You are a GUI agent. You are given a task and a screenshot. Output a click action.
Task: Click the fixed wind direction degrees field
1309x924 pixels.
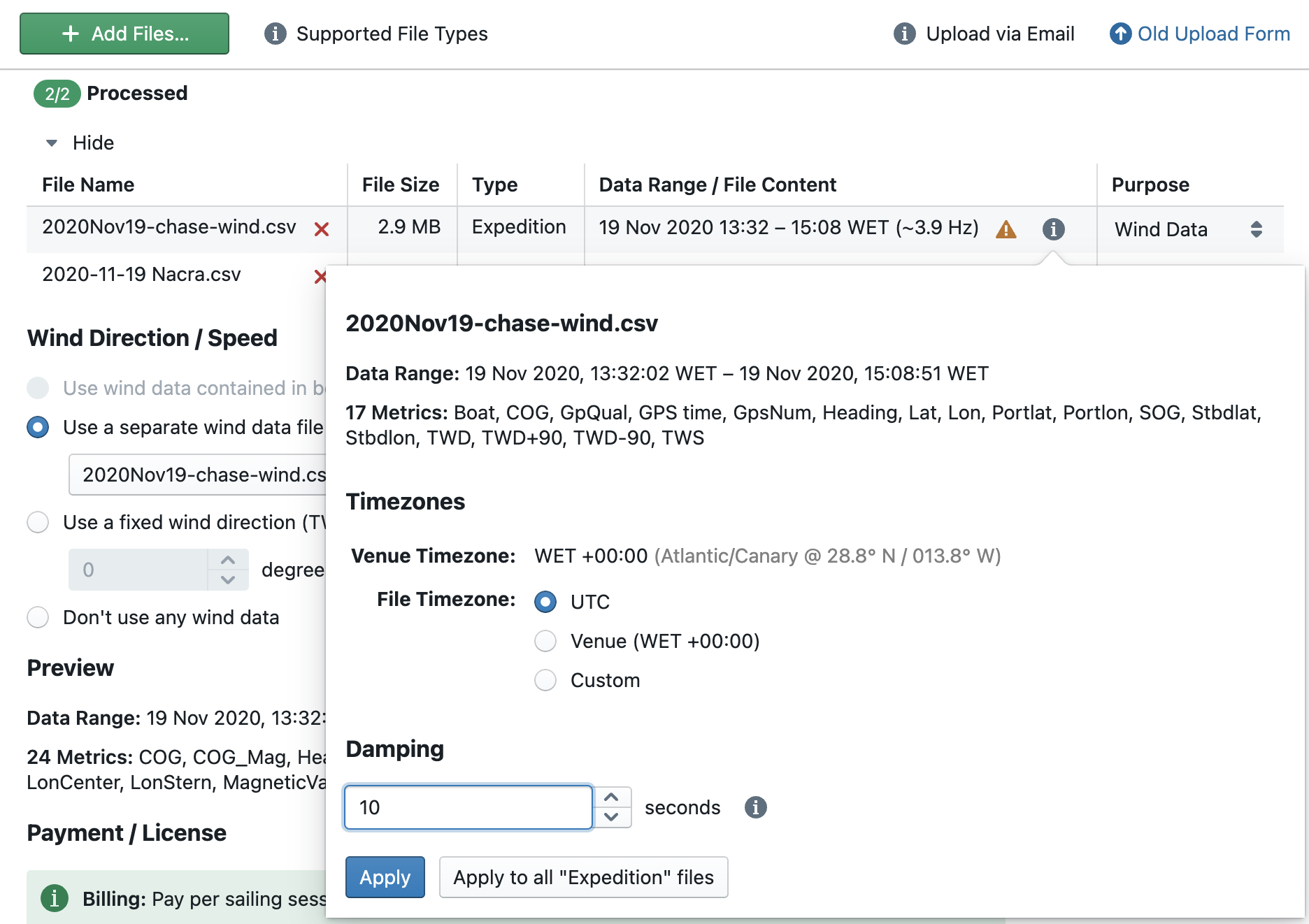(x=138, y=570)
